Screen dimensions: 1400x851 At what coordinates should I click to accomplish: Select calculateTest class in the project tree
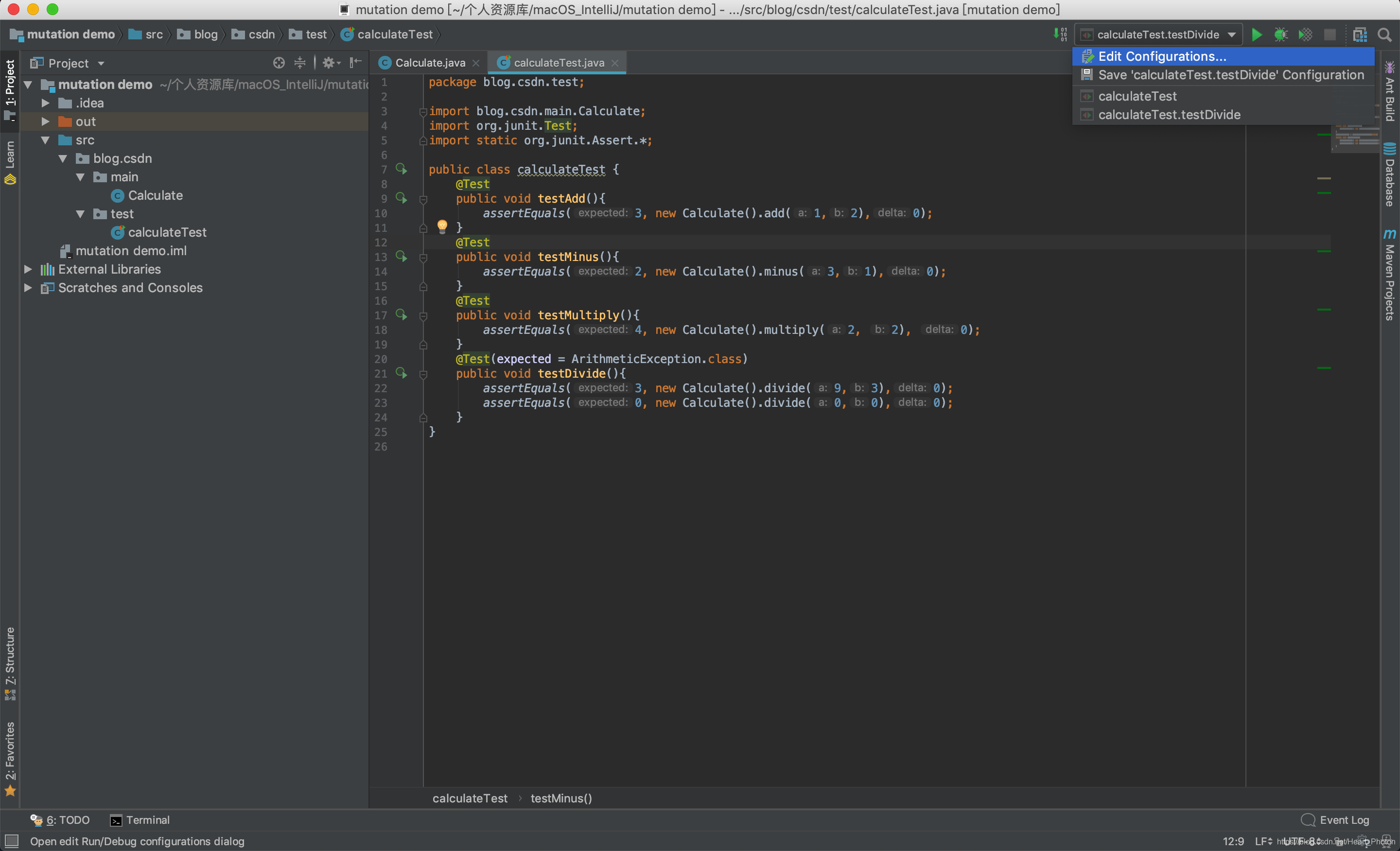tap(159, 232)
